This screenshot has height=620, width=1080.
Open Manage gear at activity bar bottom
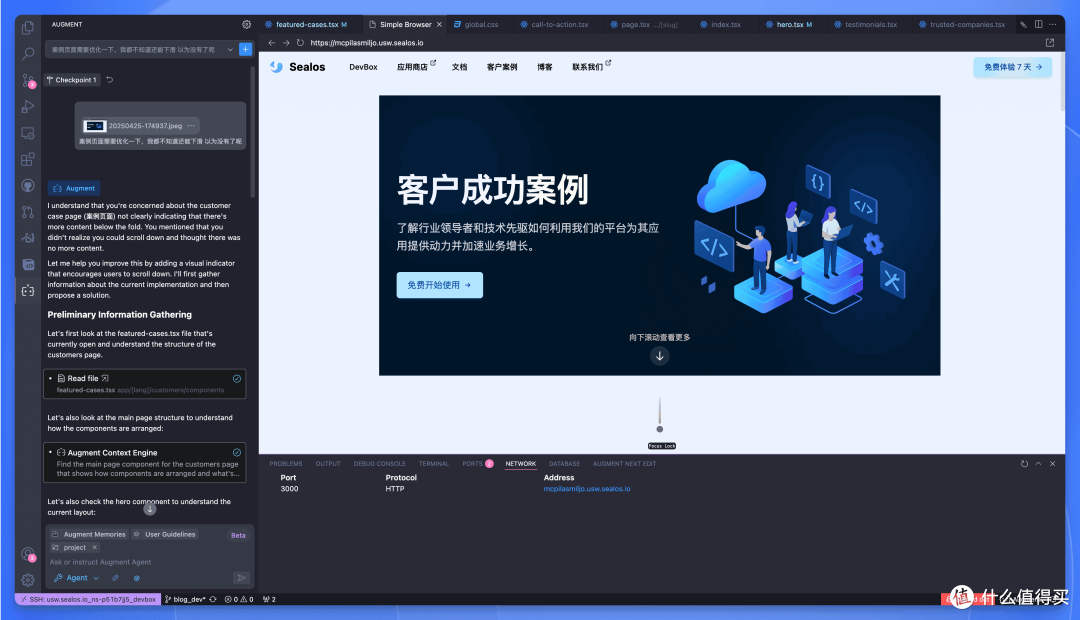point(28,580)
